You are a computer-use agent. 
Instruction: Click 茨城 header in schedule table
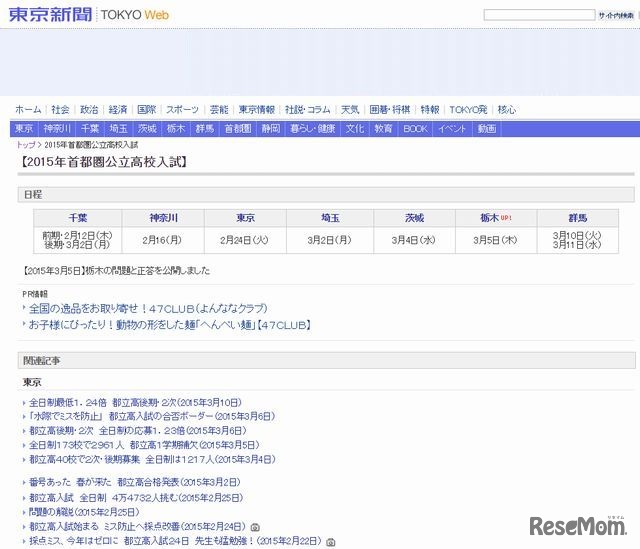414,218
